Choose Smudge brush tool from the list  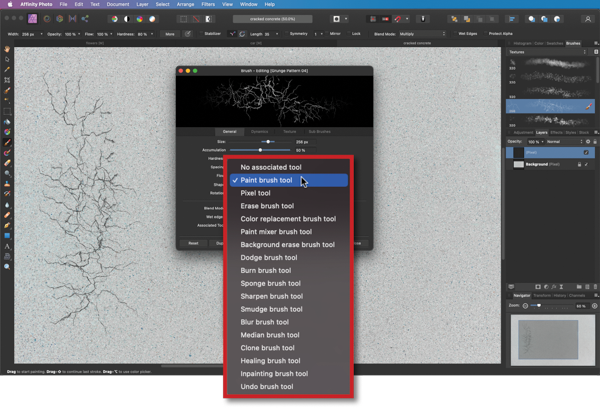(289, 309)
